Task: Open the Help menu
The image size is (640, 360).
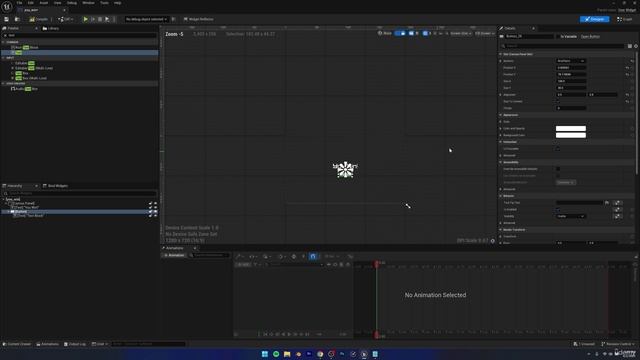Action: [x=118, y=3]
